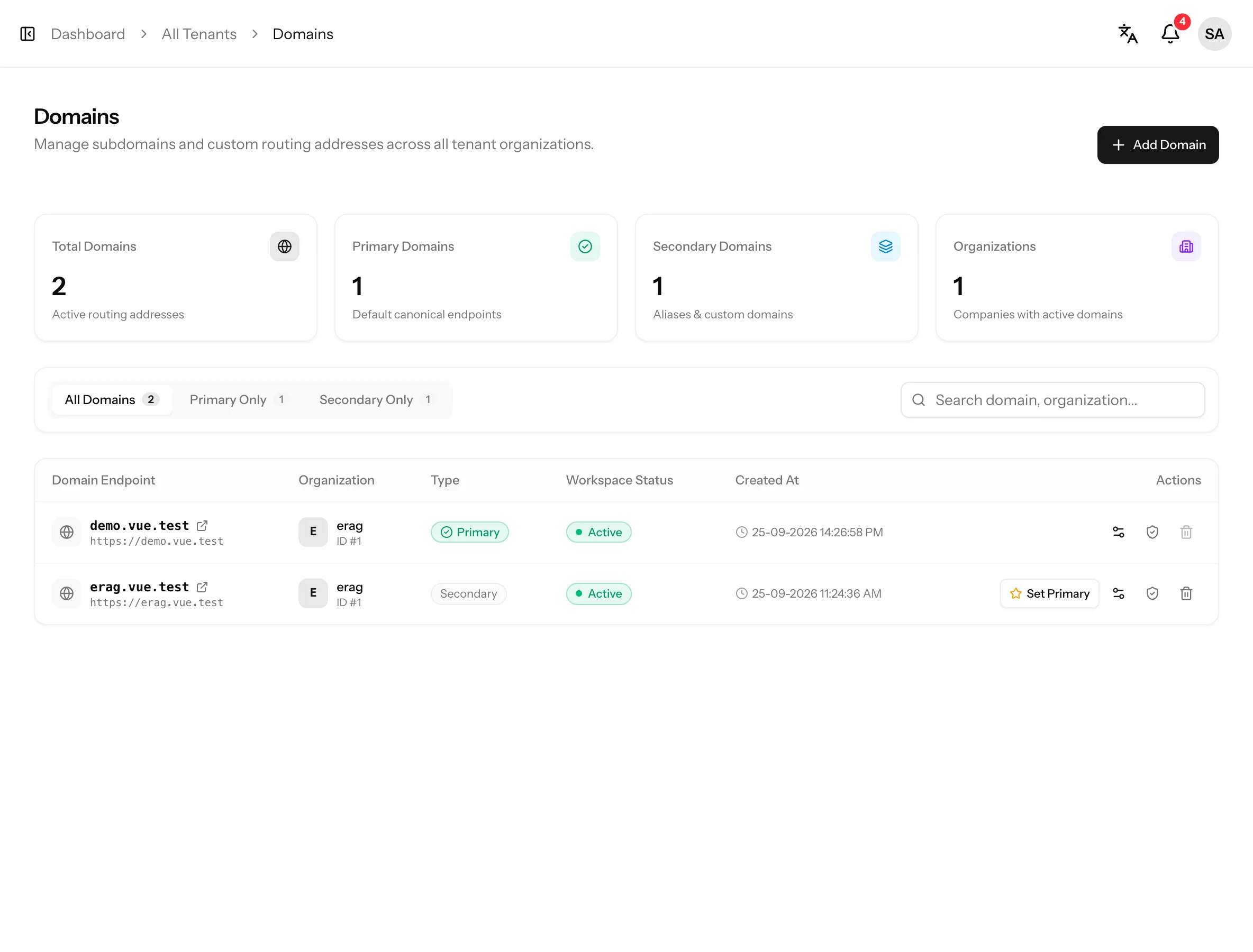Click the Workspace Status column header
1253x952 pixels.
[x=619, y=480]
